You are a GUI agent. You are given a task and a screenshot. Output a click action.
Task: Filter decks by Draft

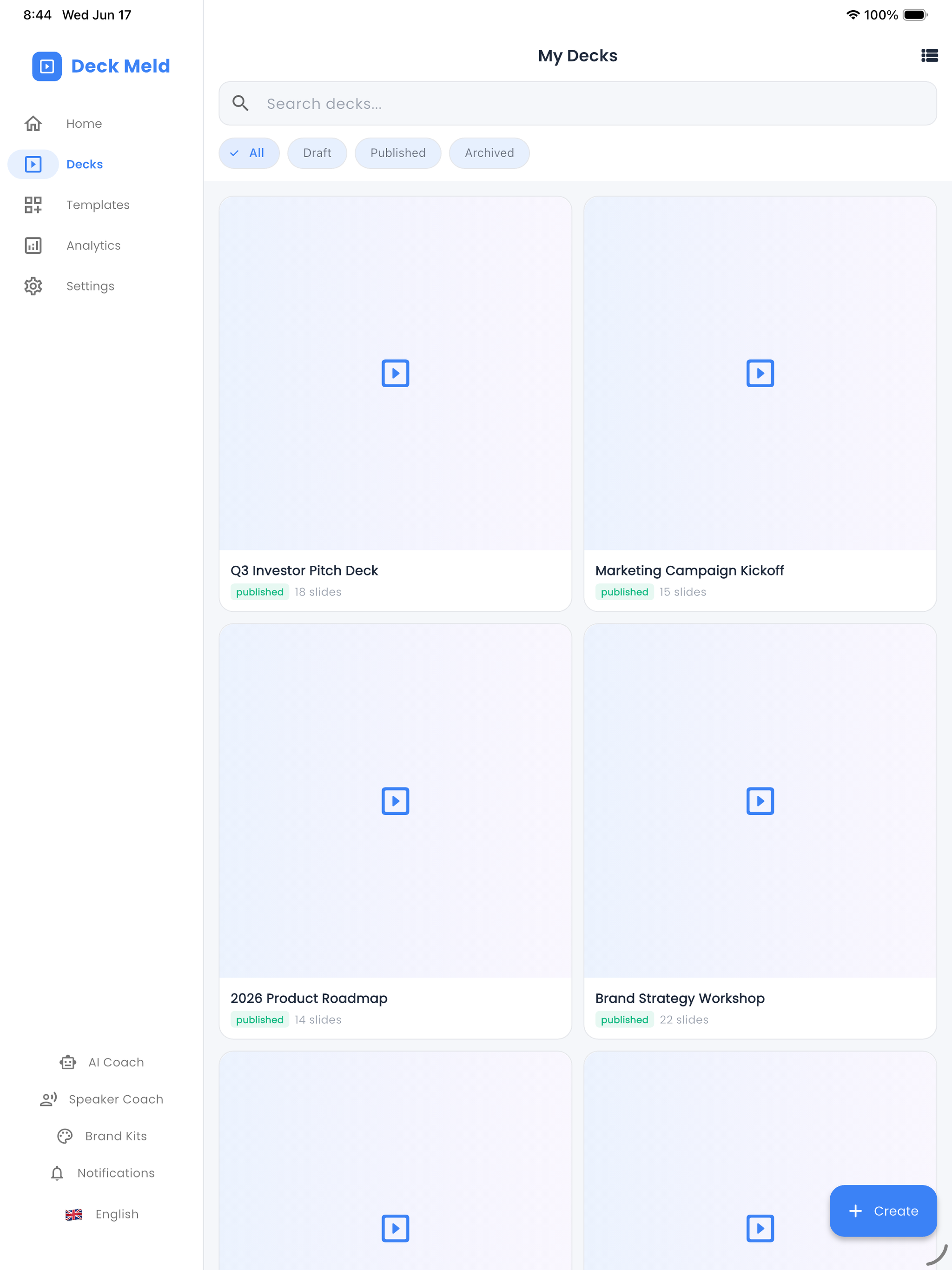tap(317, 153)
